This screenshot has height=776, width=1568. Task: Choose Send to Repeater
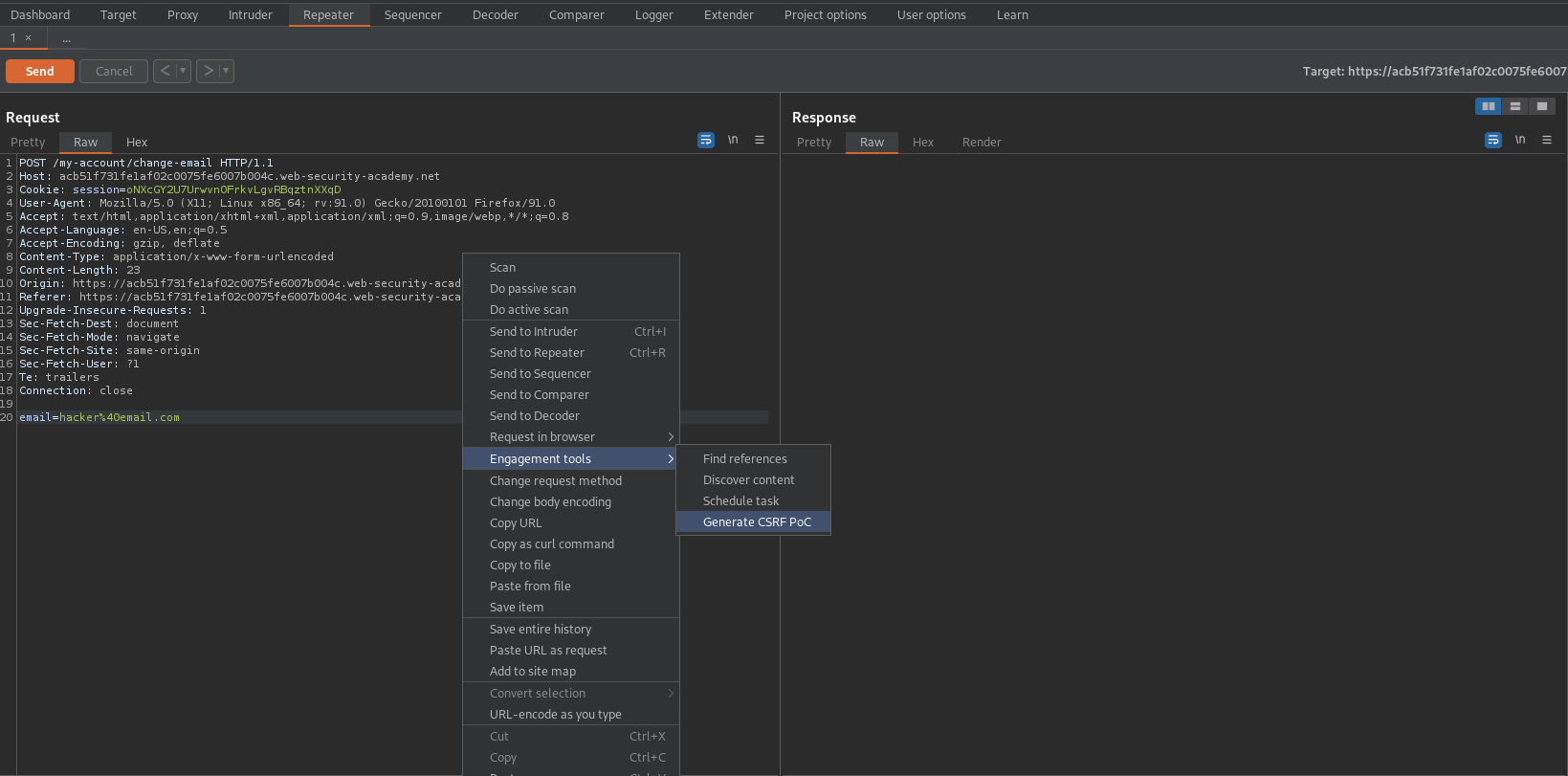tap(571, 353)
